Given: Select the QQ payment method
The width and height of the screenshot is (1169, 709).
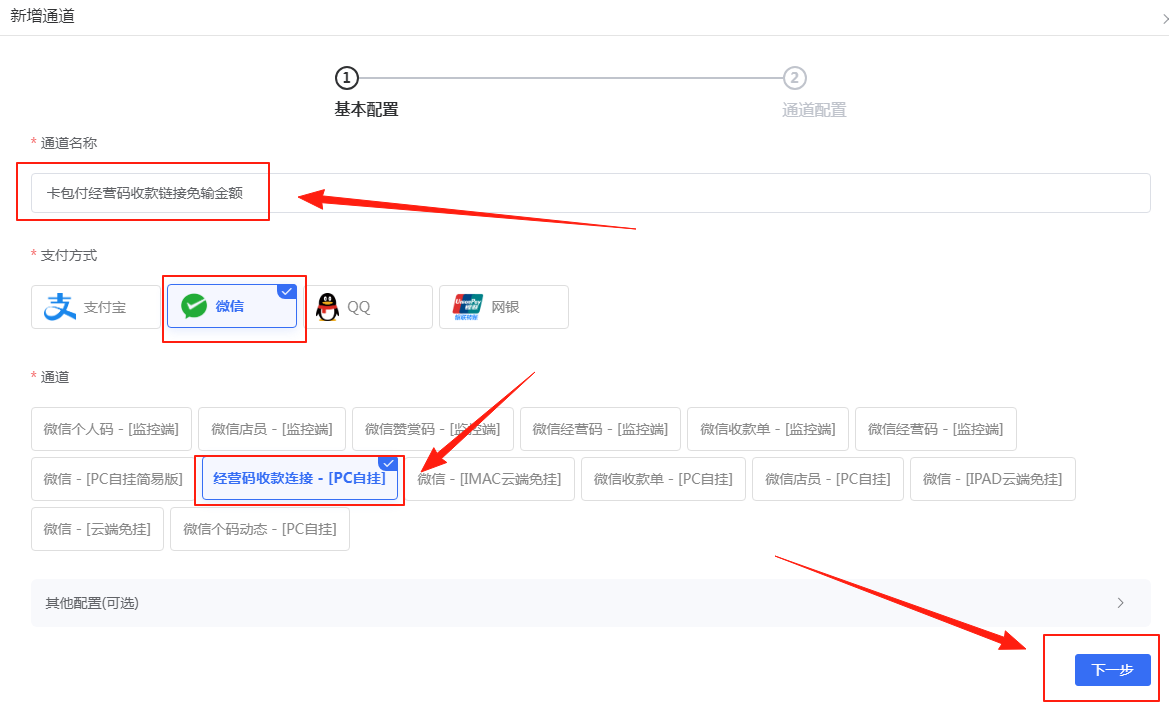Looking at the screenshot, I should (368, 306).
